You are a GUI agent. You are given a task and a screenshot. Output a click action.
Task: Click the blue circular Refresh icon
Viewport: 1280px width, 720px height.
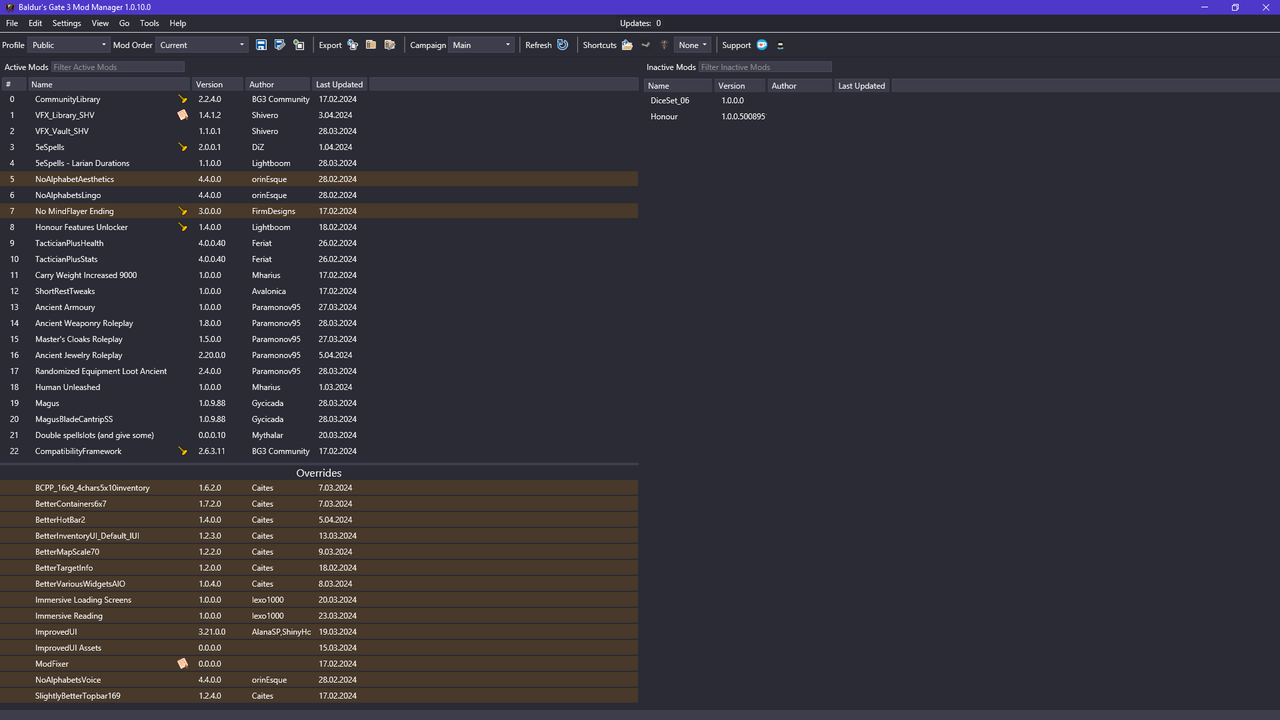click(563, 45)
